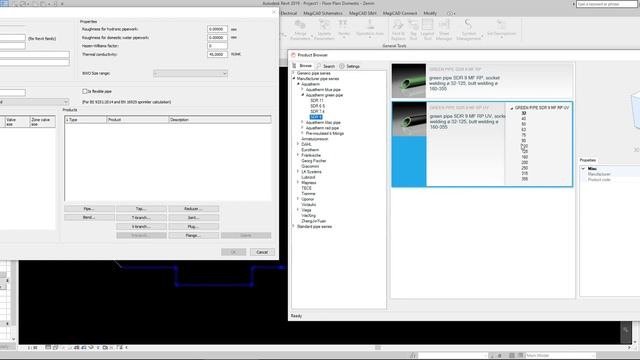Click the Bend... button
The image size is (640, 360).
coord(89,218)
